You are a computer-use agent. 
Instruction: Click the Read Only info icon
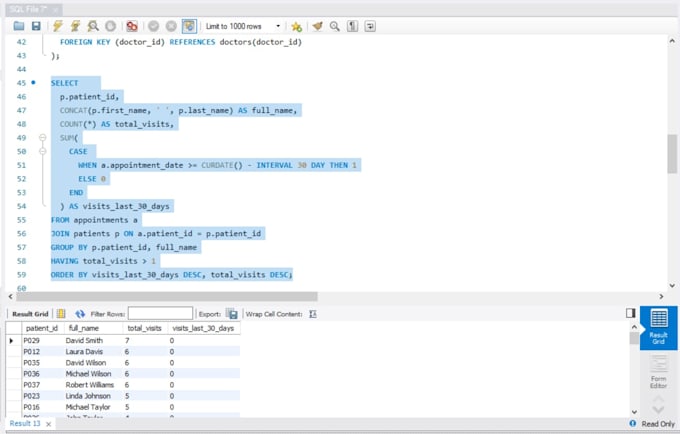point(633,423)
